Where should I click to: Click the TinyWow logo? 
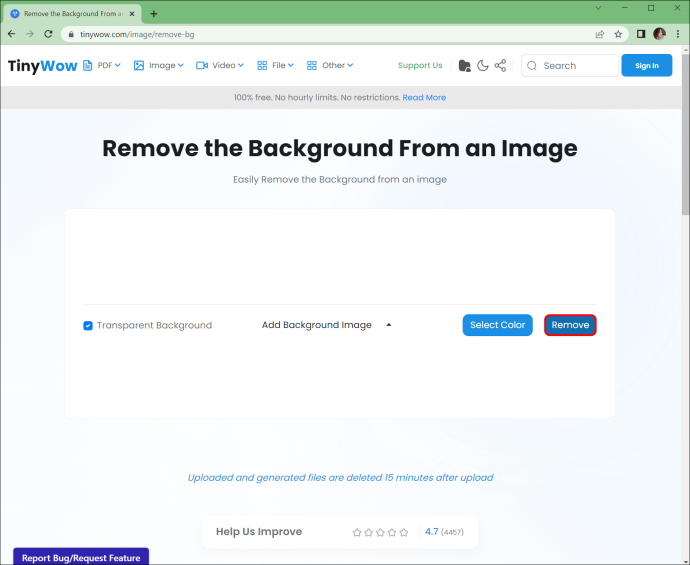42,66
